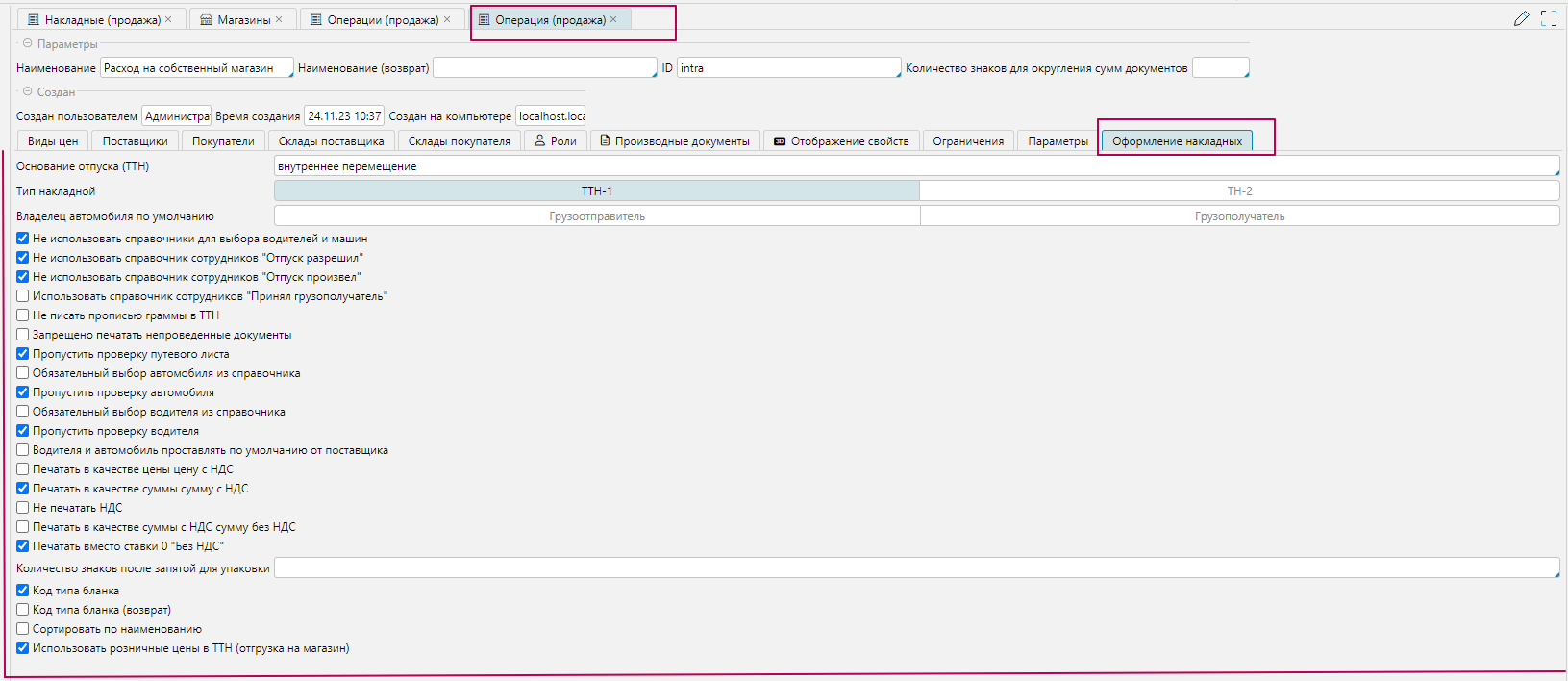Click the pencil edit icon
This screenshot has height=681, width=1568.
pyautogui.click(x=1521, y=18)
